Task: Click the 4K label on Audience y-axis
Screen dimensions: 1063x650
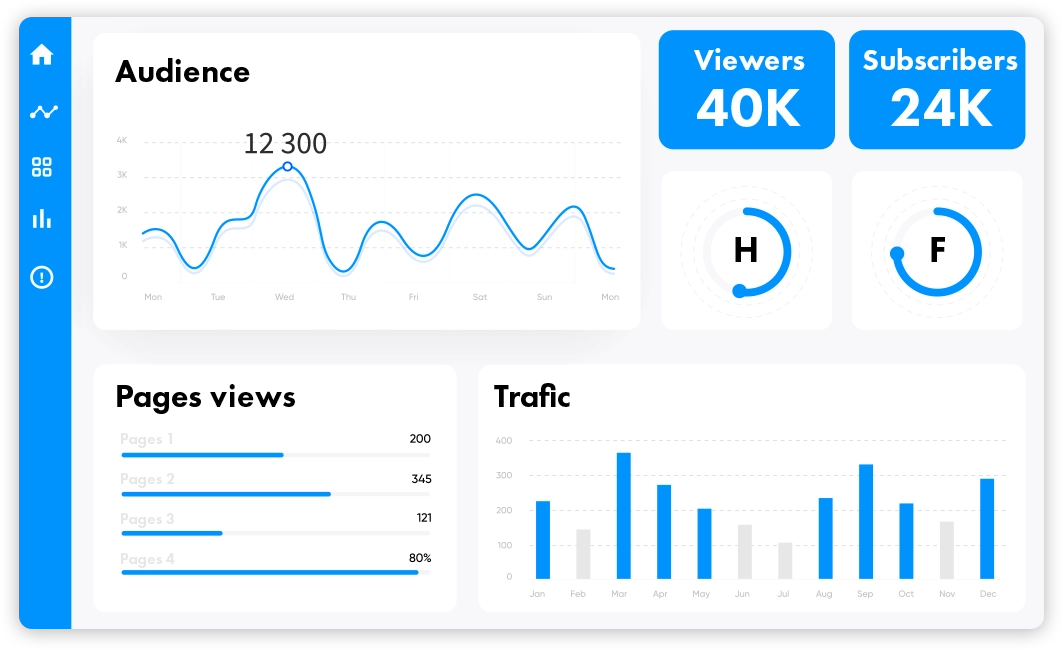Action: point(122,140)
